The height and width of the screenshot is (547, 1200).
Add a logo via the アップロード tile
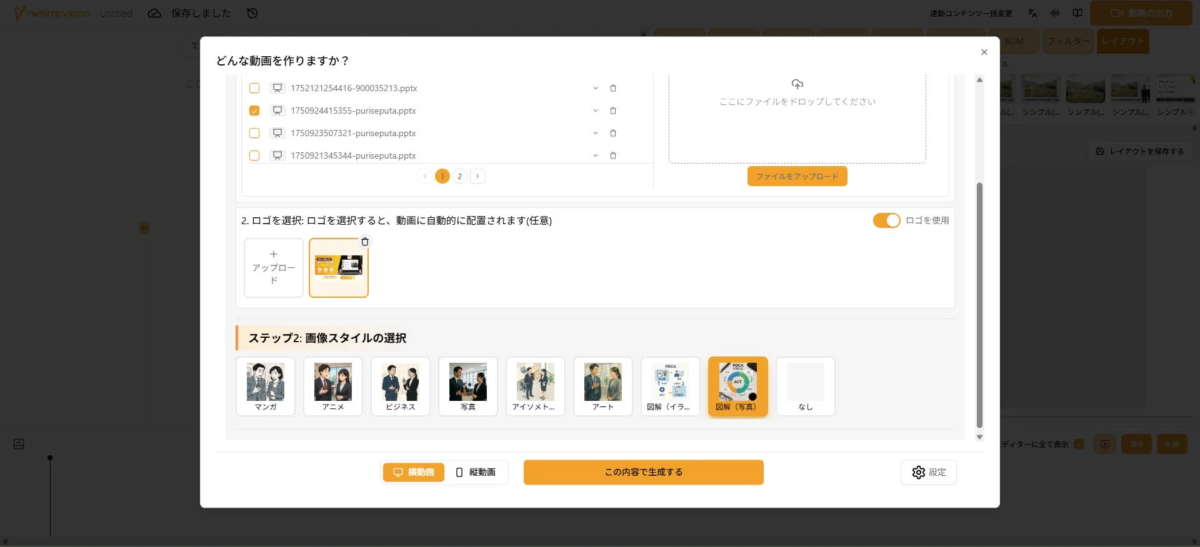pos(273,268)
